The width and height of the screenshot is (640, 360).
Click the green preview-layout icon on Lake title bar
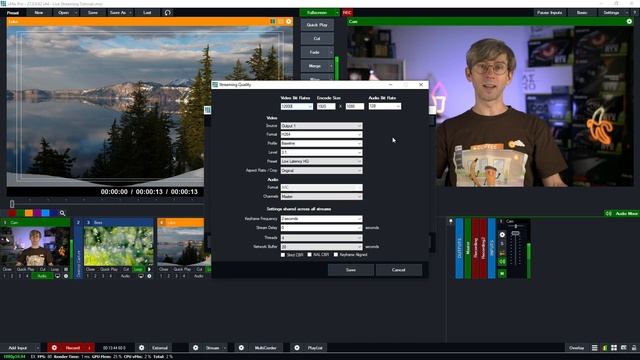click(x=273, y=22)
